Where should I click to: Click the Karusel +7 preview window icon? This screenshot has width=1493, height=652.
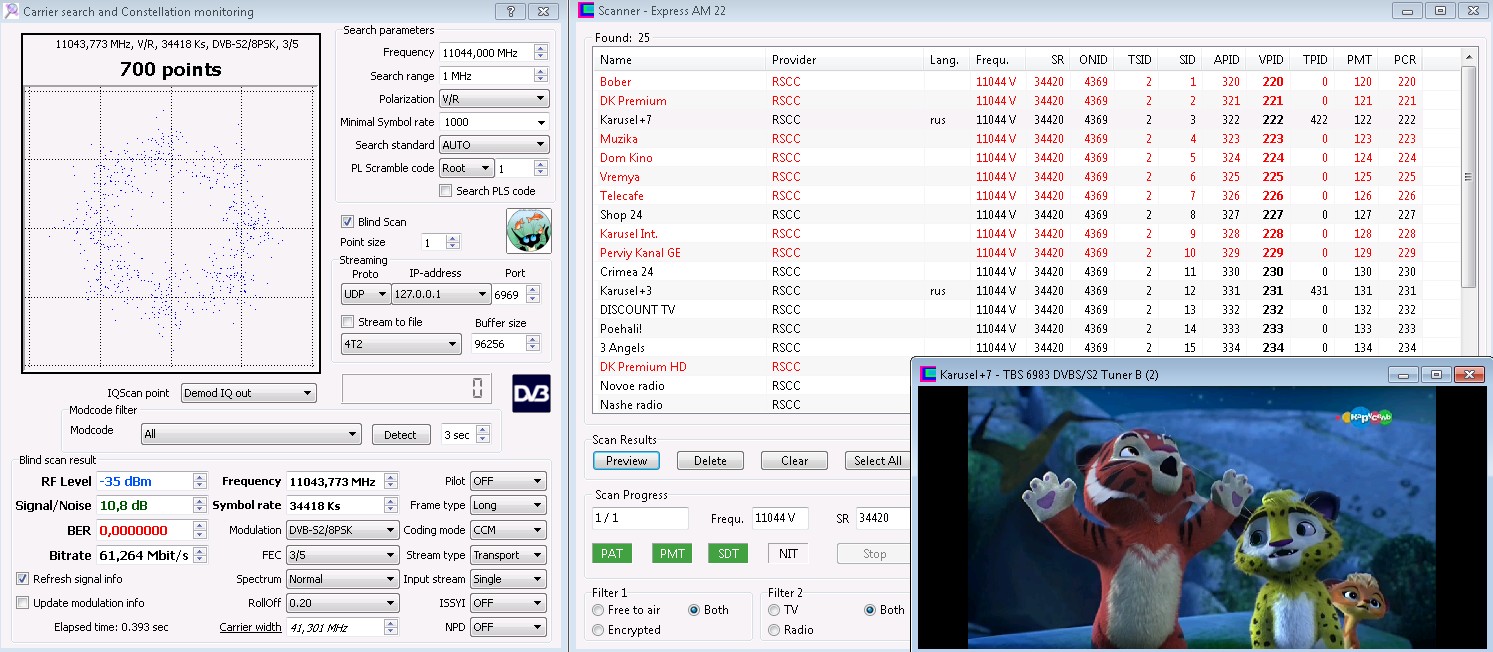(928, 374)
